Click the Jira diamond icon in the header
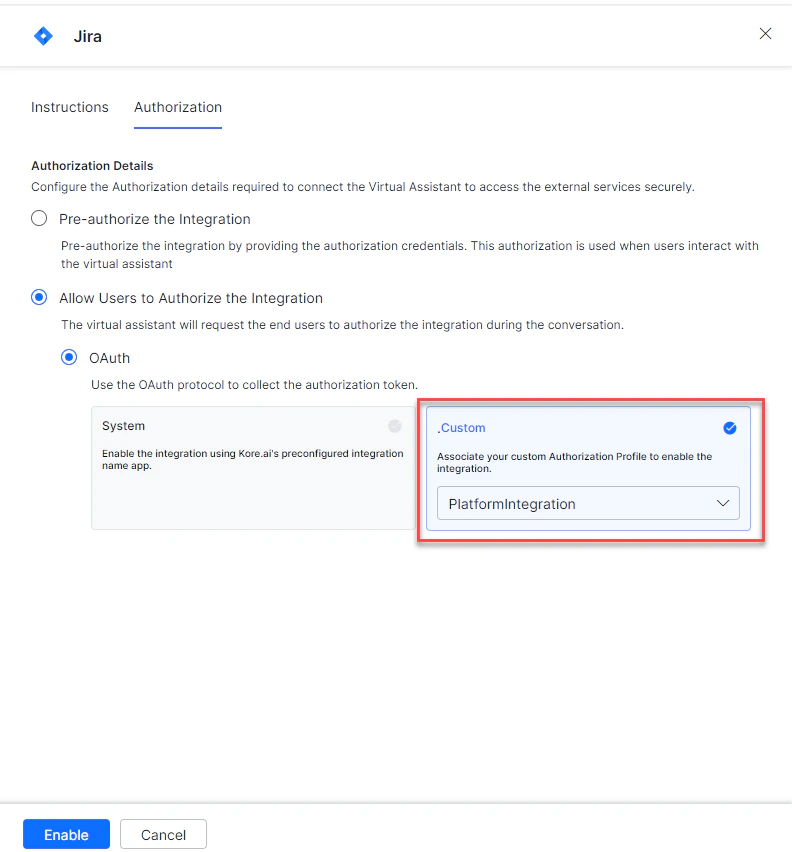Image resolution: width=792 pixels, height=852 pixels. click(x=42, y=35)
